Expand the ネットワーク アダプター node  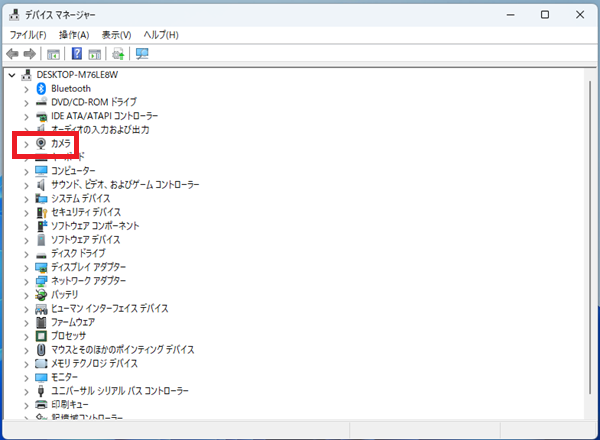tap(26, 281)
